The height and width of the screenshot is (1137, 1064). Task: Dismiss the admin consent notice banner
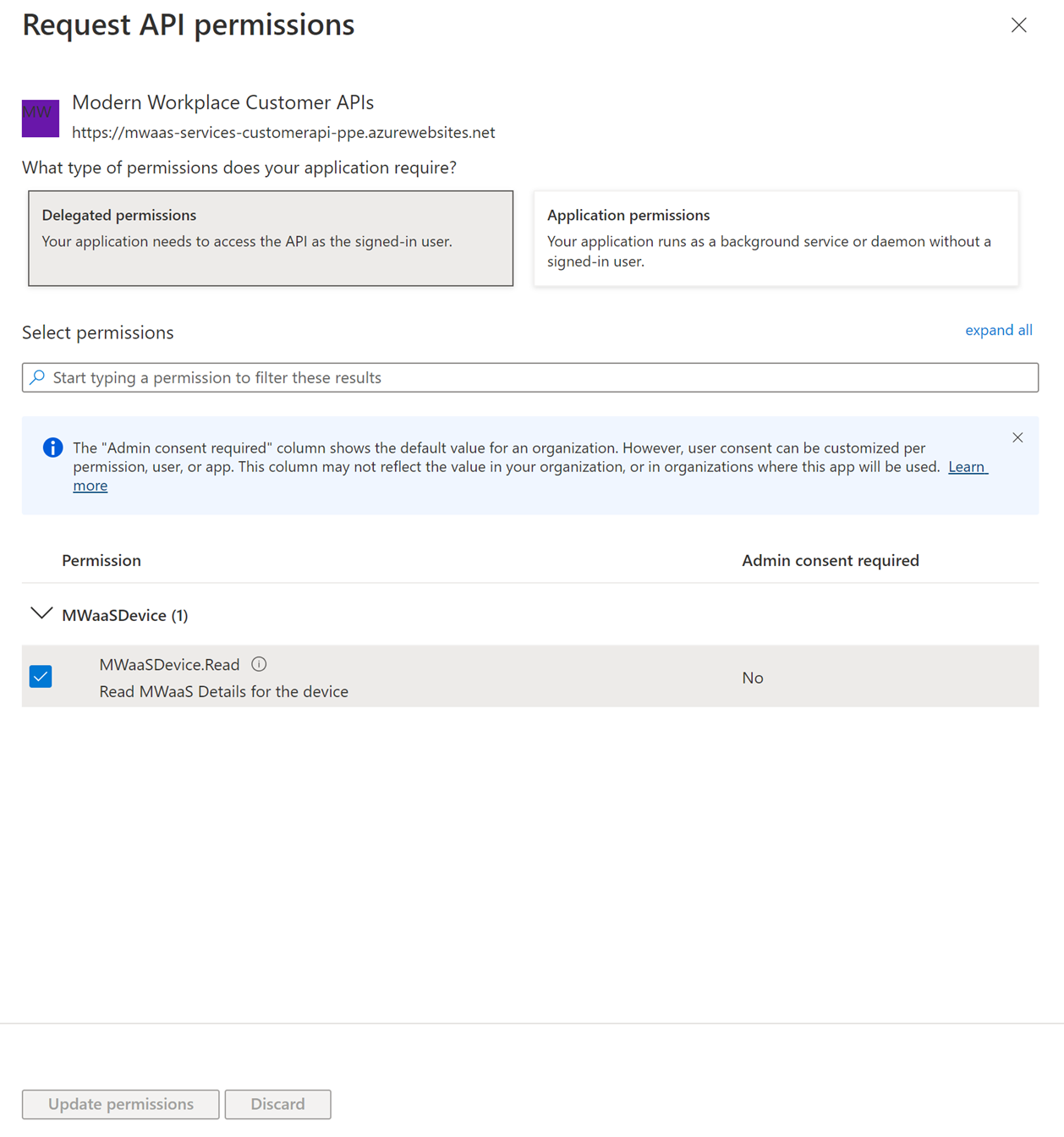coord(1017,437)
